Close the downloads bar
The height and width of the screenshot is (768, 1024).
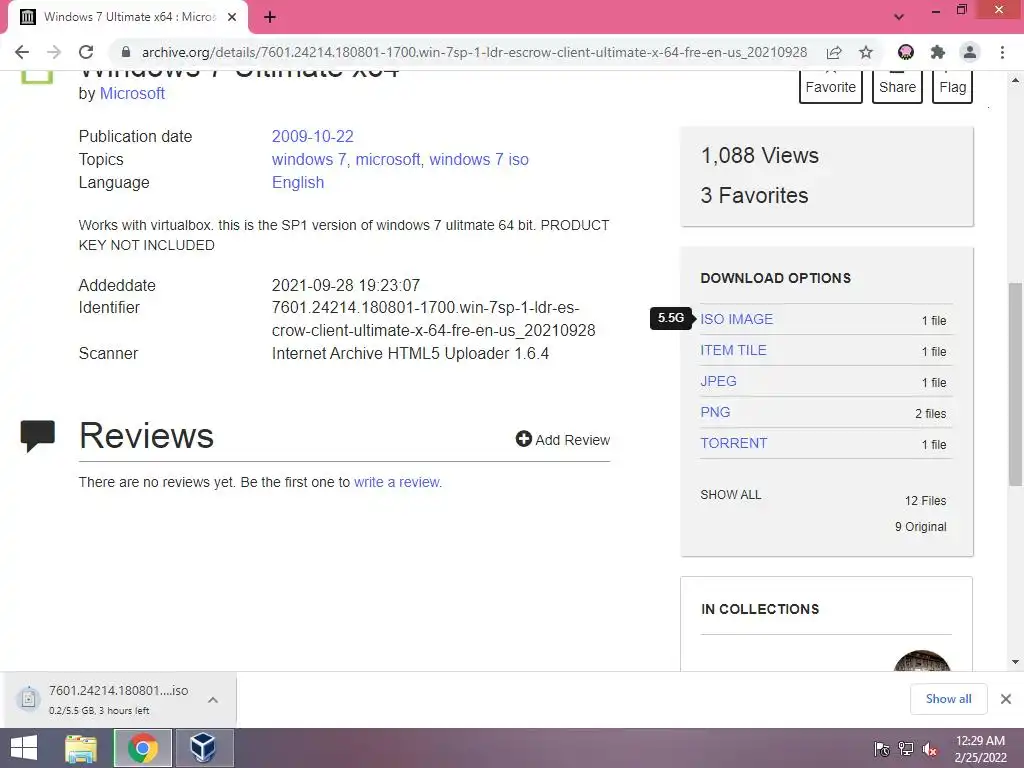[x=1006, y=699]
